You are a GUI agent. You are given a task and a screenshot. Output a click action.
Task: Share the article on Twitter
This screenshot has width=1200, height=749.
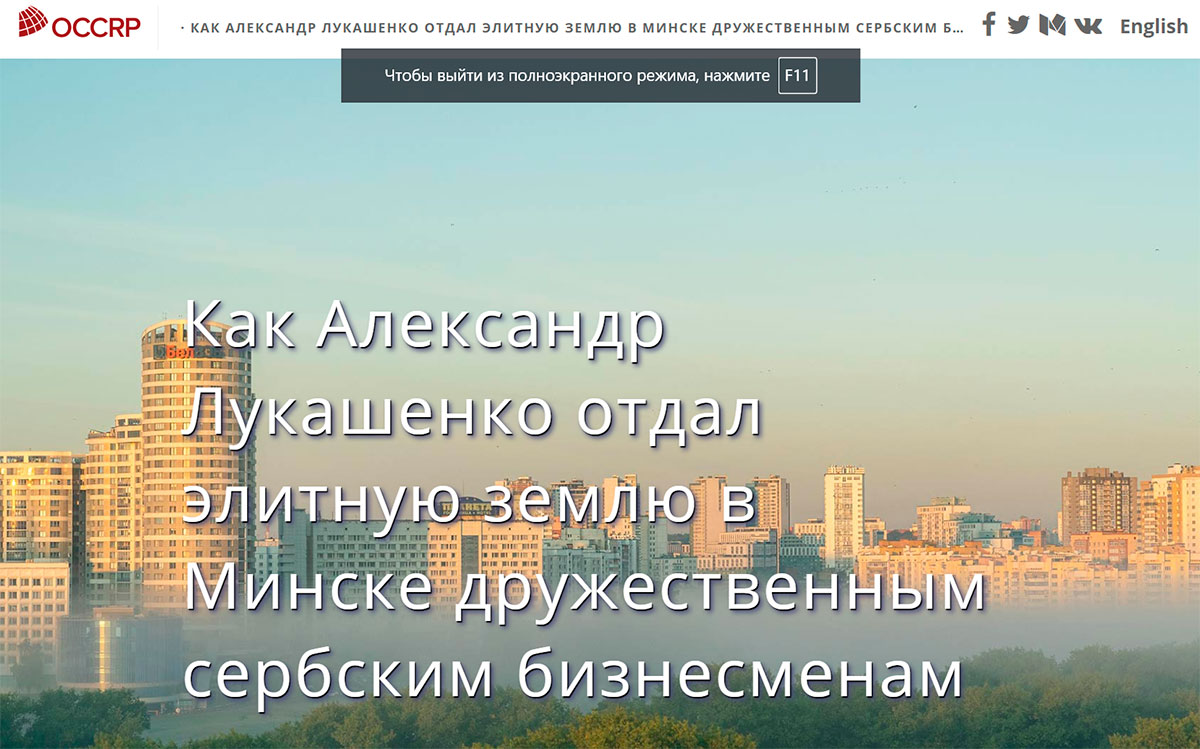[x=1018, y=25]
